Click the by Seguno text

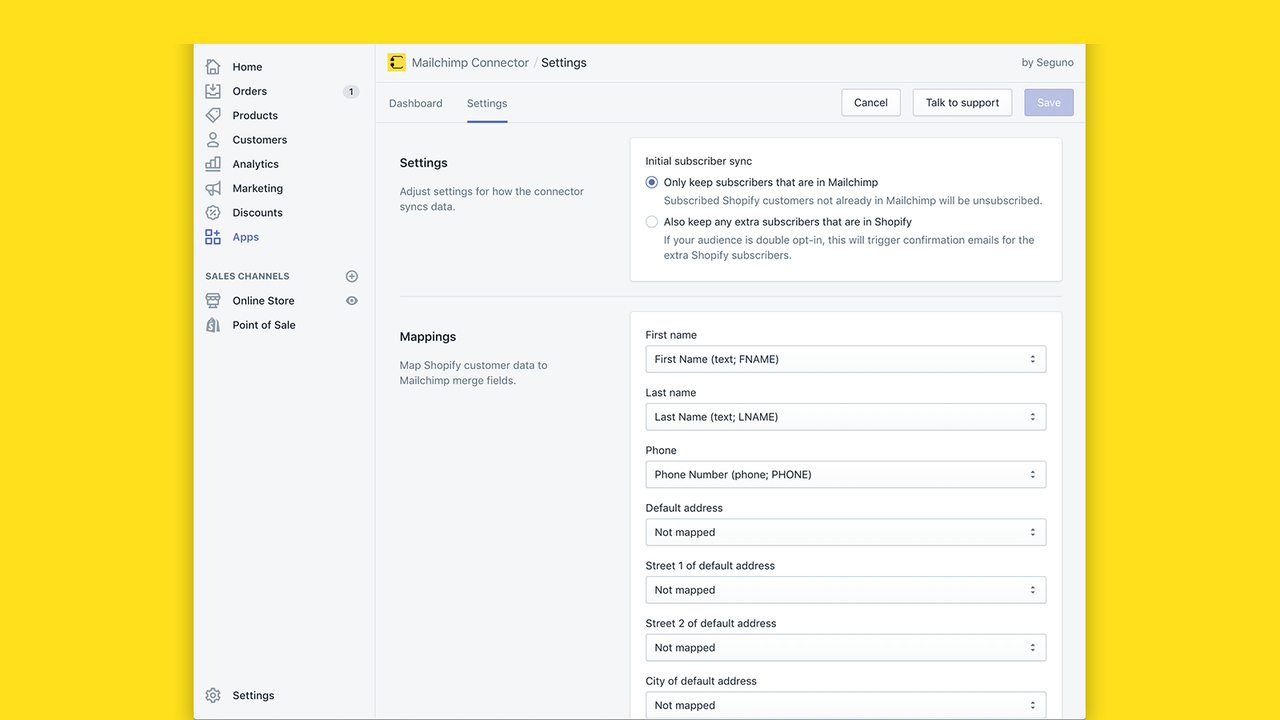(x=1048, y=62)
